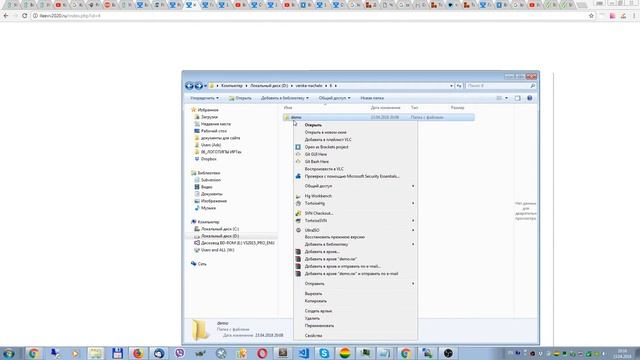Click the SVN Checkout icon

click(x=298, y=213)
